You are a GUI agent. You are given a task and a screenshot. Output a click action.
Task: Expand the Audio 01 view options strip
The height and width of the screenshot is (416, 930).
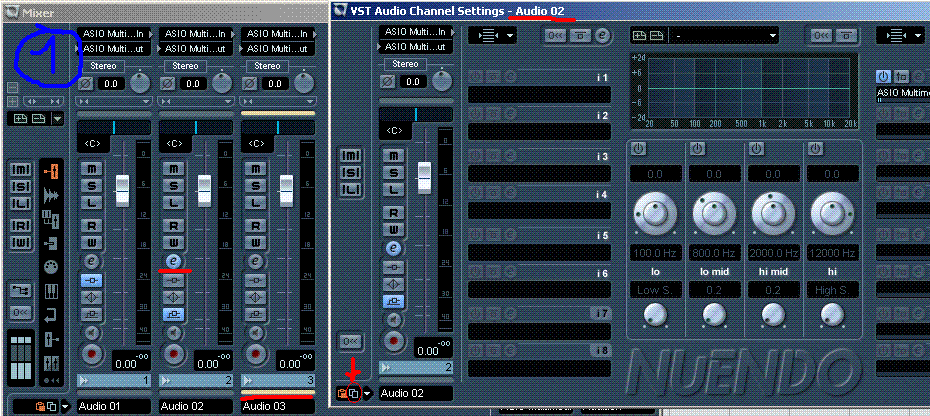[114, 101]
